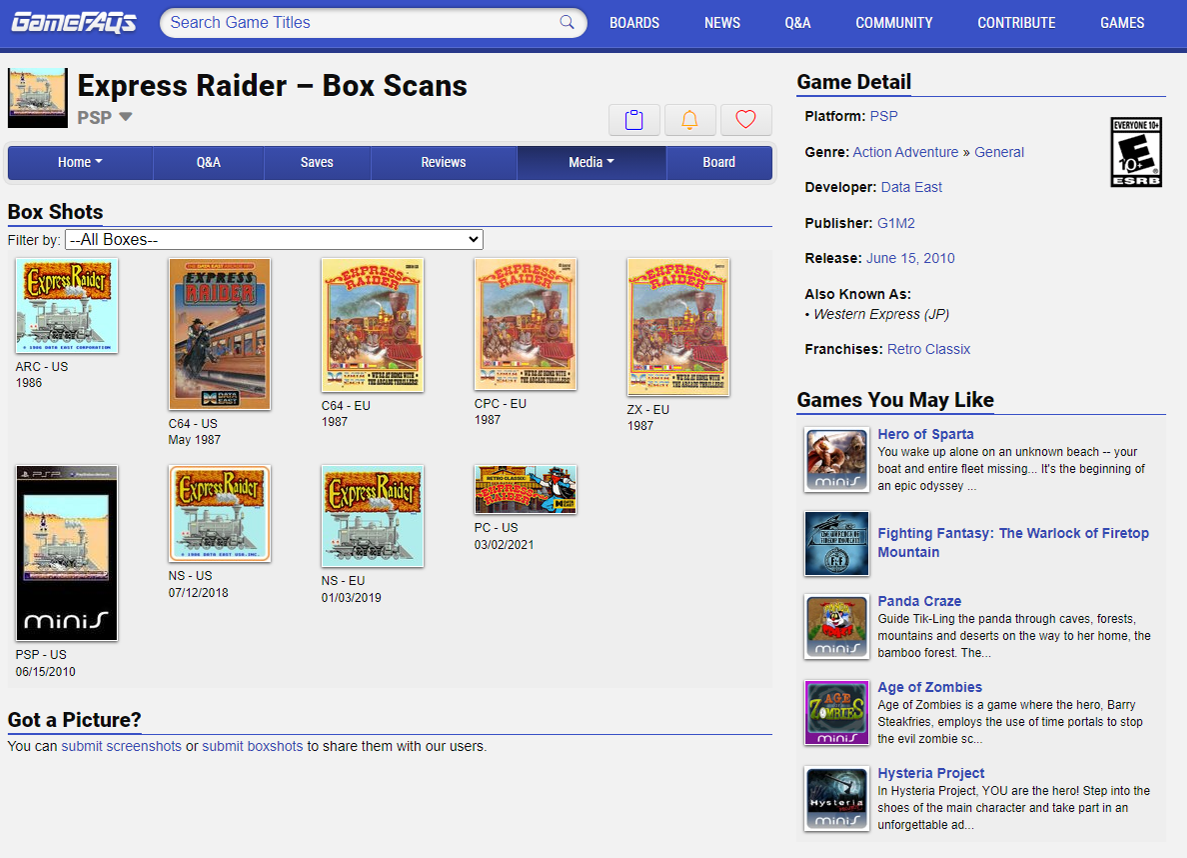This screenshot has height=858, width=1187.
Task: Open the PSP - US minis box scan
Action: pos(67,553)
